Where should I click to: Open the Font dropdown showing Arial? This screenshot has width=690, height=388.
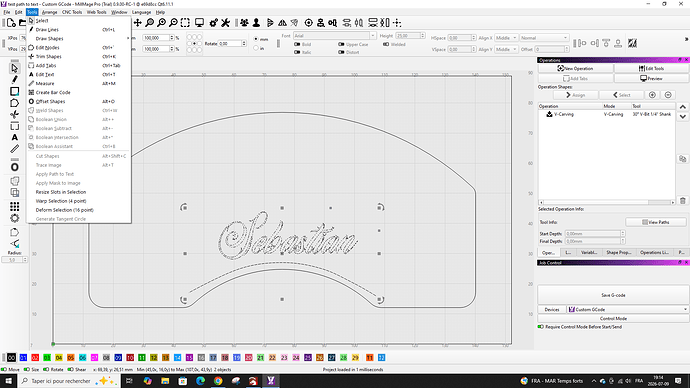pos(334,36)
